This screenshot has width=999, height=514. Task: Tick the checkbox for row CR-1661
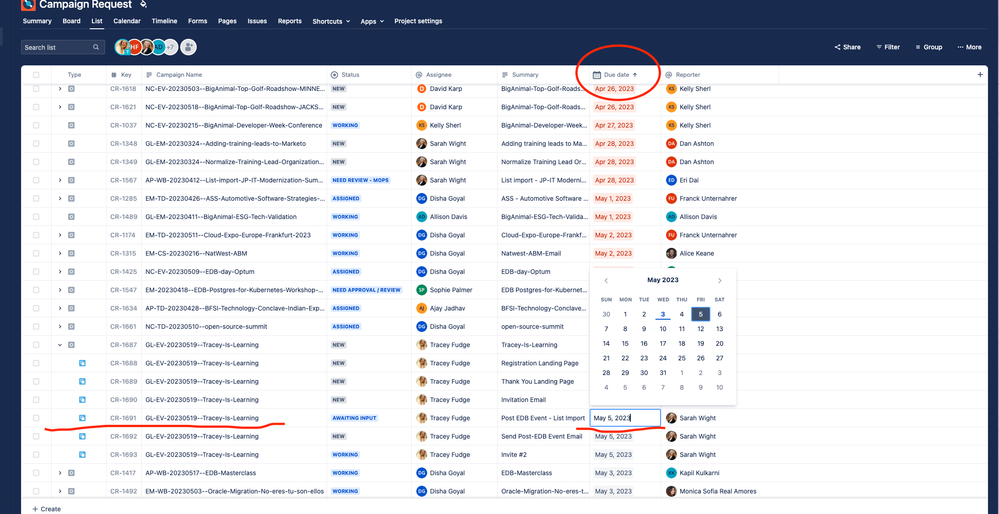[x=36, y=326]
